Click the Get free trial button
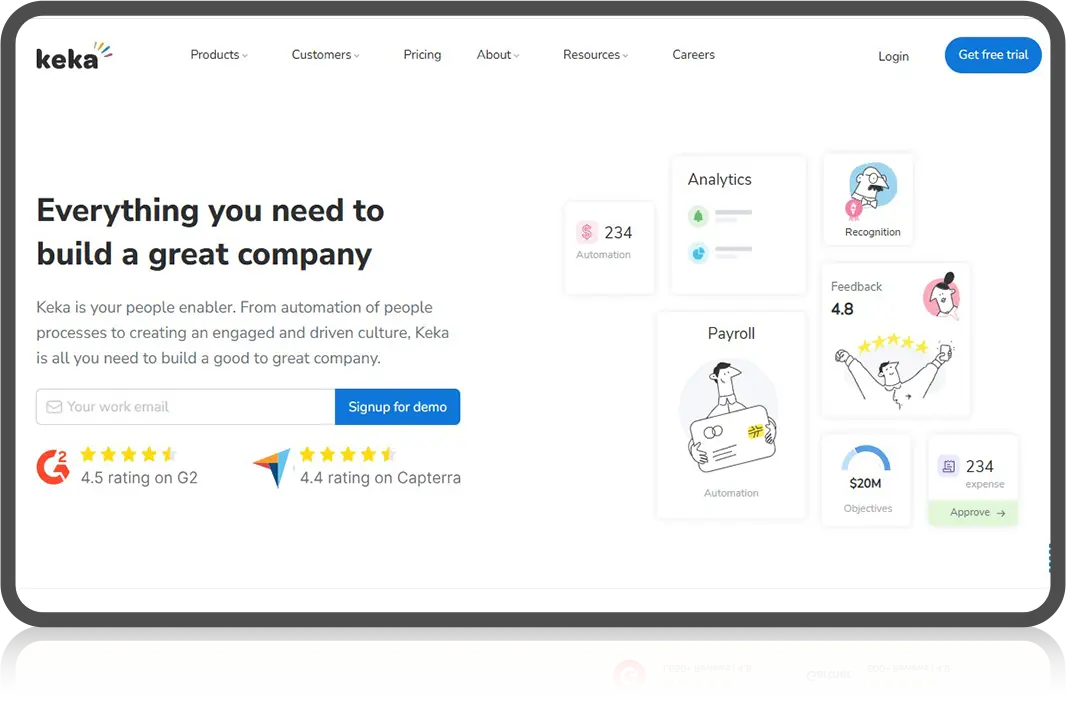The height and width of the screenshot is (702, 1066). (x=992, y=55)
